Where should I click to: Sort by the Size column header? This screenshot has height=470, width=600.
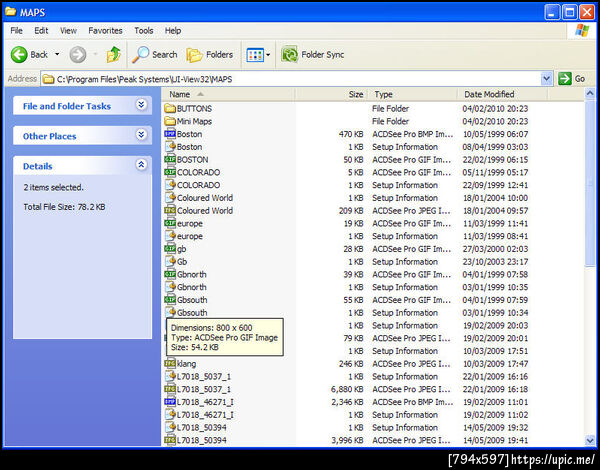click(331, 94)
